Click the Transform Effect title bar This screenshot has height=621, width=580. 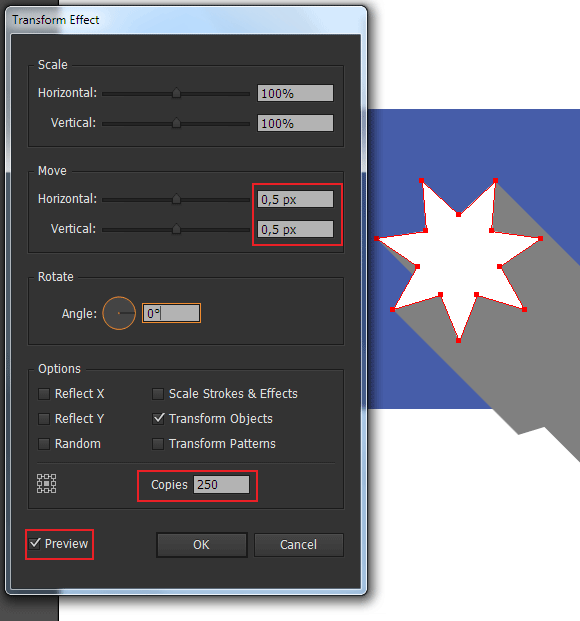[x=186, y=20]
